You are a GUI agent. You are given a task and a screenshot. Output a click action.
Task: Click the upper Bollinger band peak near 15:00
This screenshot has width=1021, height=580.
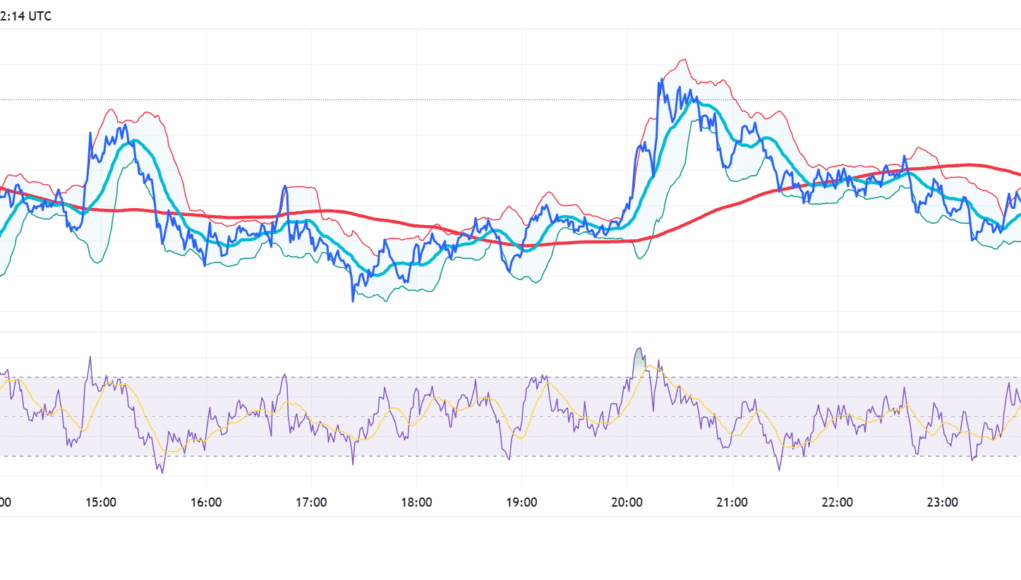click(112, 111)
